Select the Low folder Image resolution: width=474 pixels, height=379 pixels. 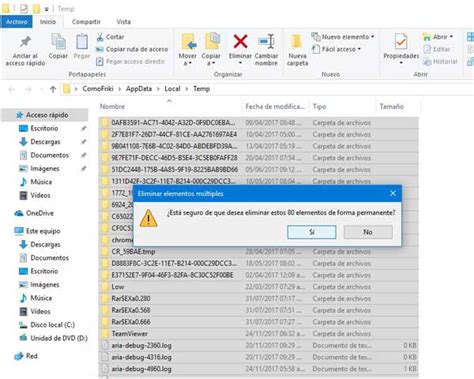(x=259, y=287)
